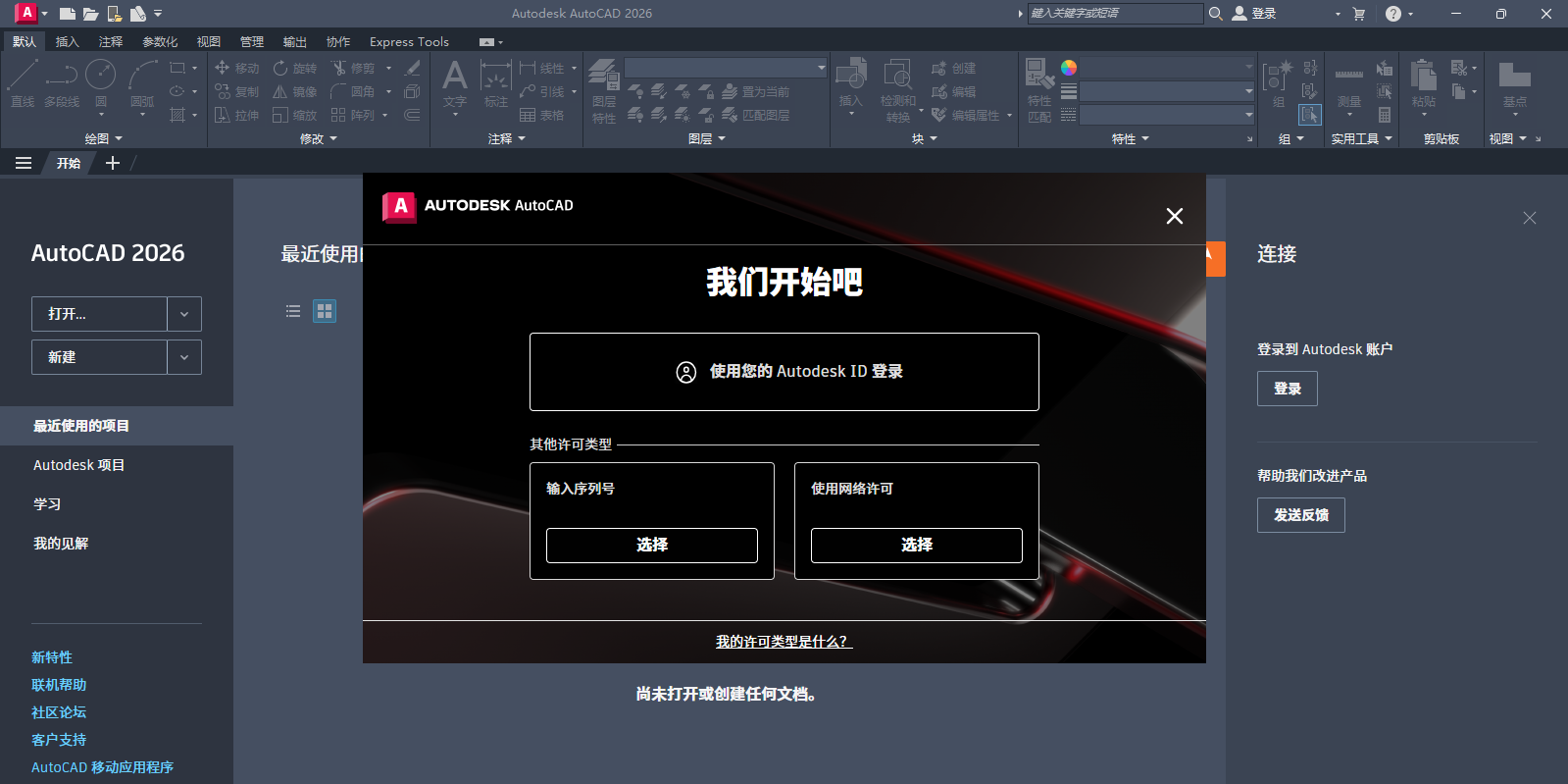Expand the 图层 panel
The image size is (1568, 784).
pos(706,138)
